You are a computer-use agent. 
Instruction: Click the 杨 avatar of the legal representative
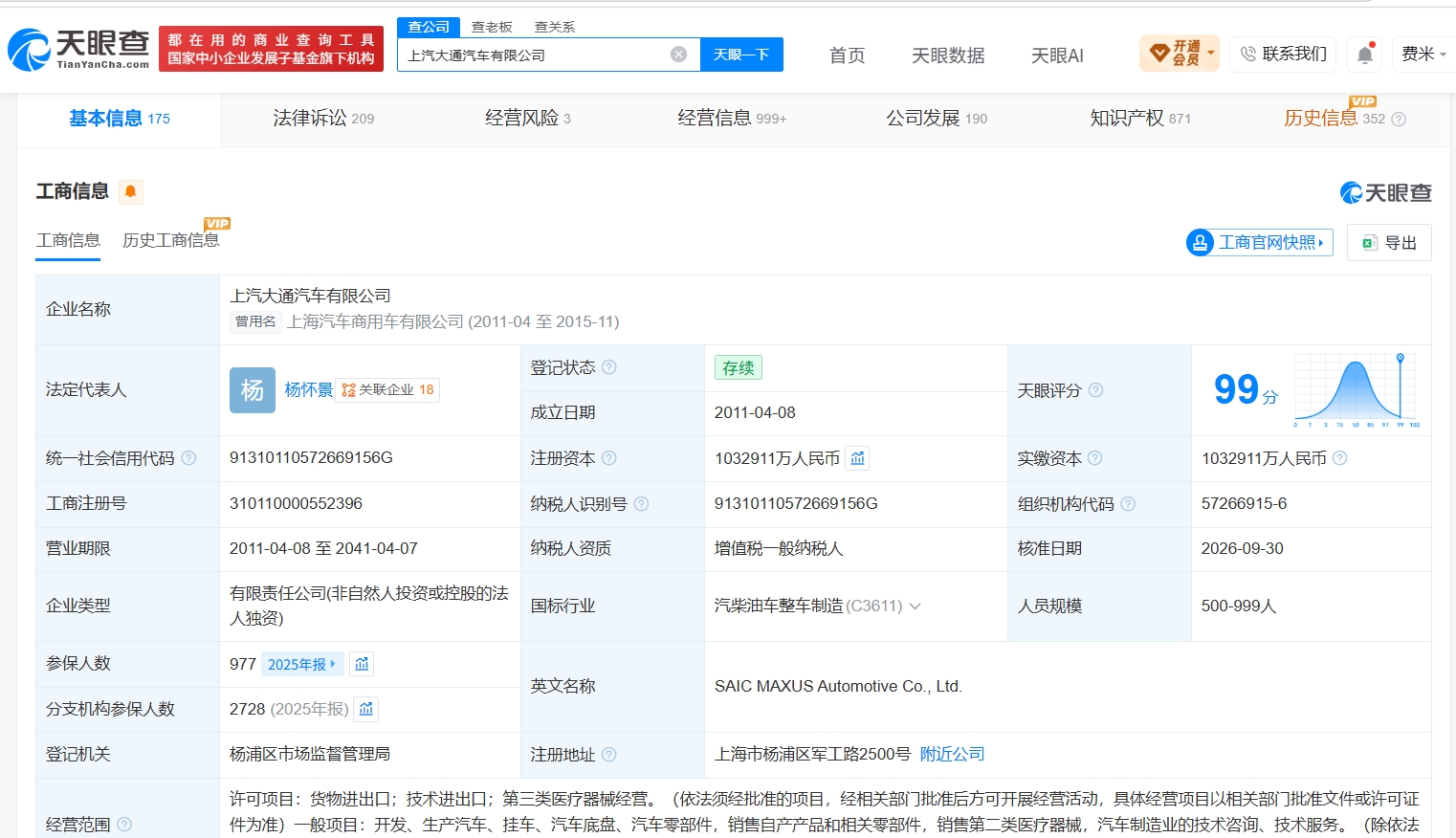tap(253, 390)
